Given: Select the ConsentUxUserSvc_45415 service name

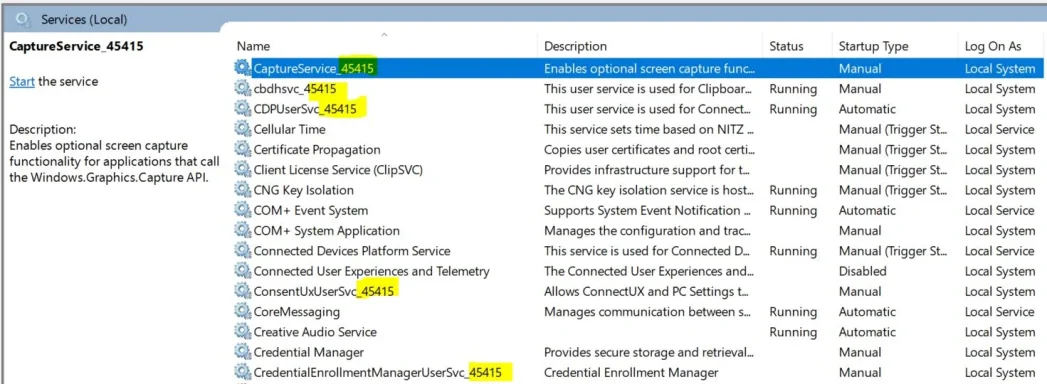Looking at the screenshot, I should tap(324, 291).
